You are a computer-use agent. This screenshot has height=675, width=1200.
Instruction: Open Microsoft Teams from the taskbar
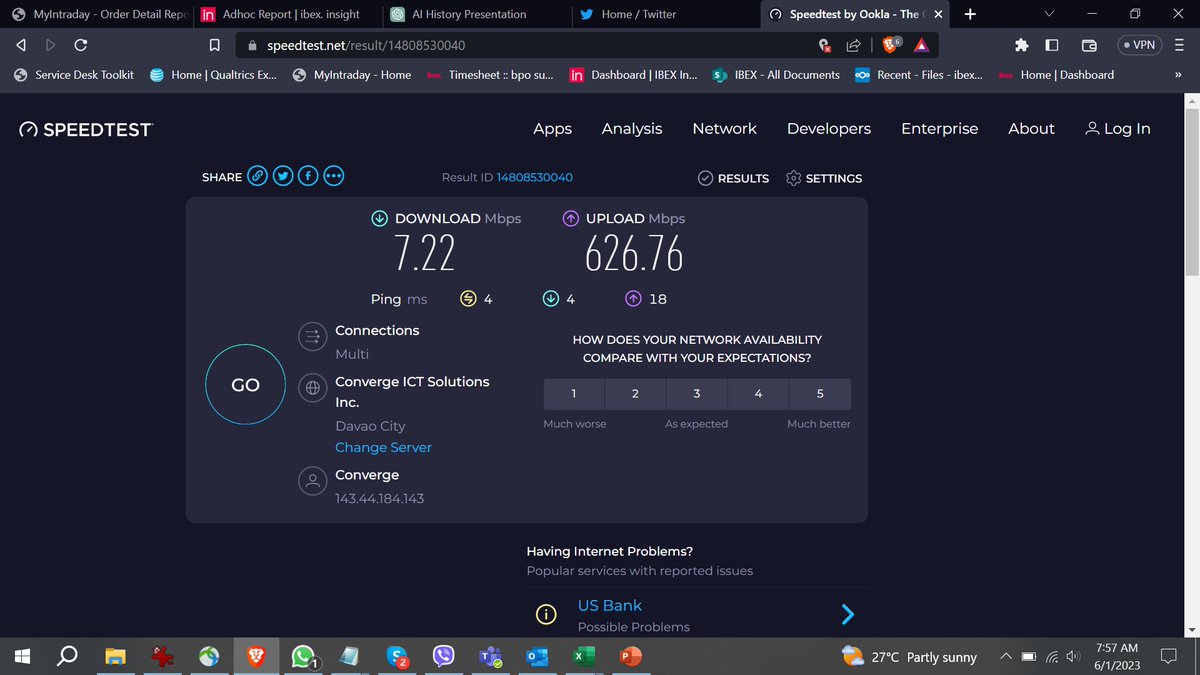click(x=491, y=656)
